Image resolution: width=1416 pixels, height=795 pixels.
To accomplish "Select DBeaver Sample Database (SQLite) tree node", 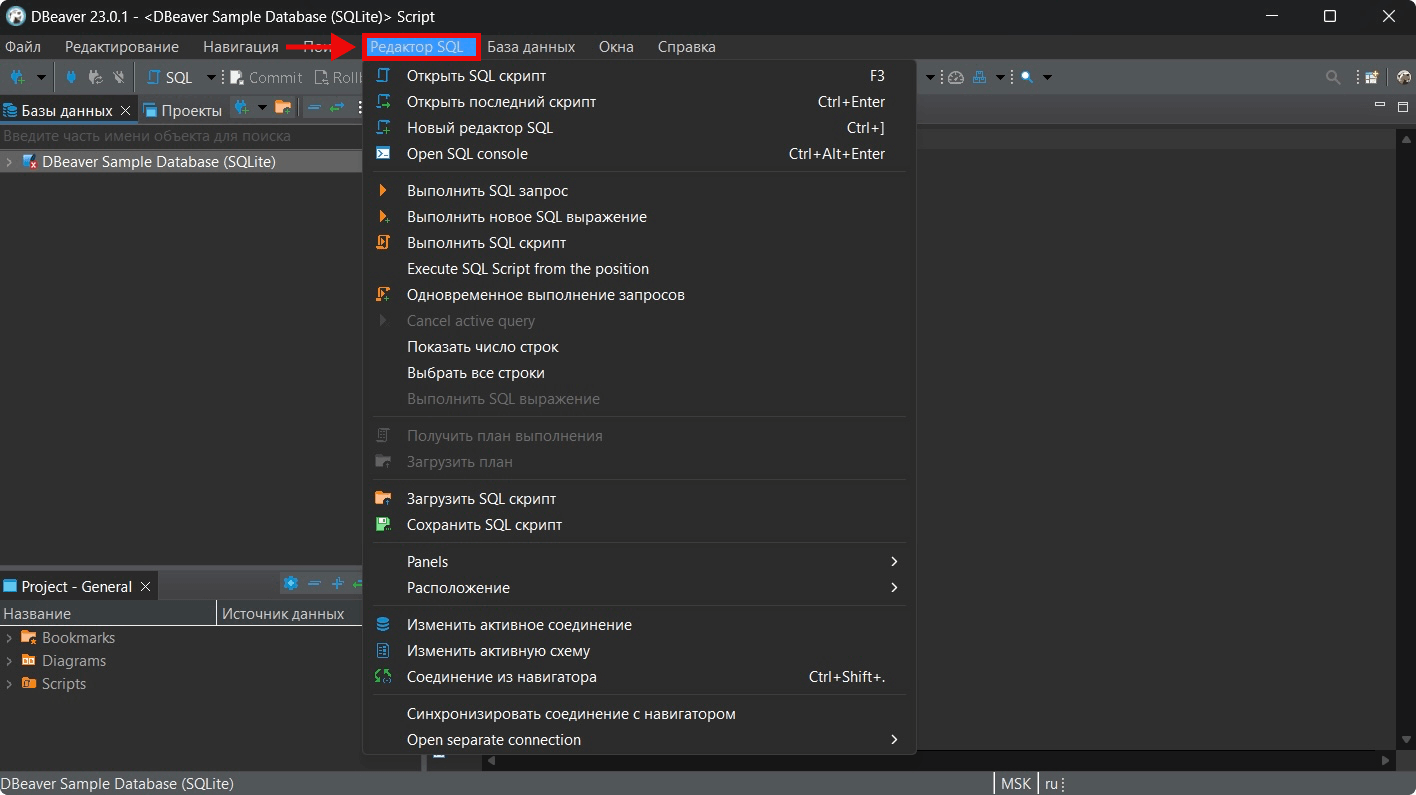I will [x=159, y=161].
